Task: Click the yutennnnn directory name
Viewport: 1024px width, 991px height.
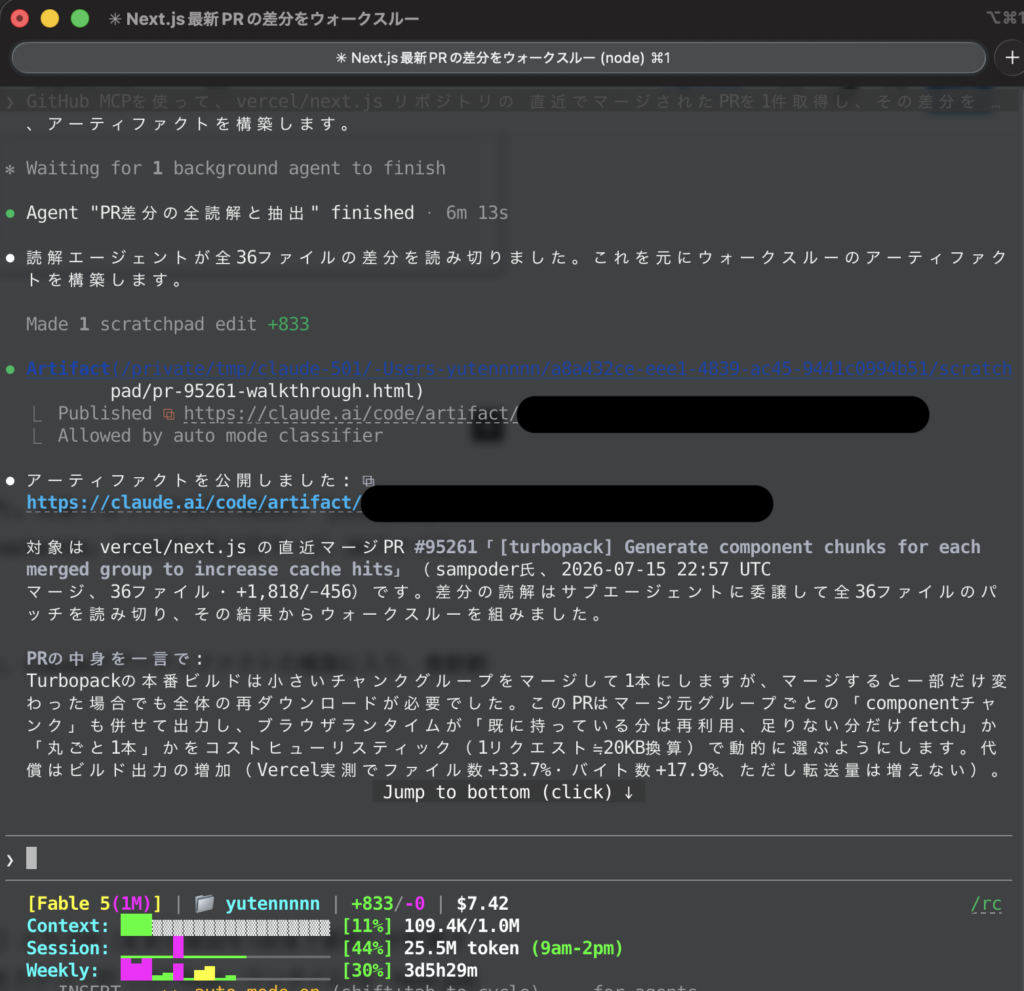Action: click(x=273, y=903)
